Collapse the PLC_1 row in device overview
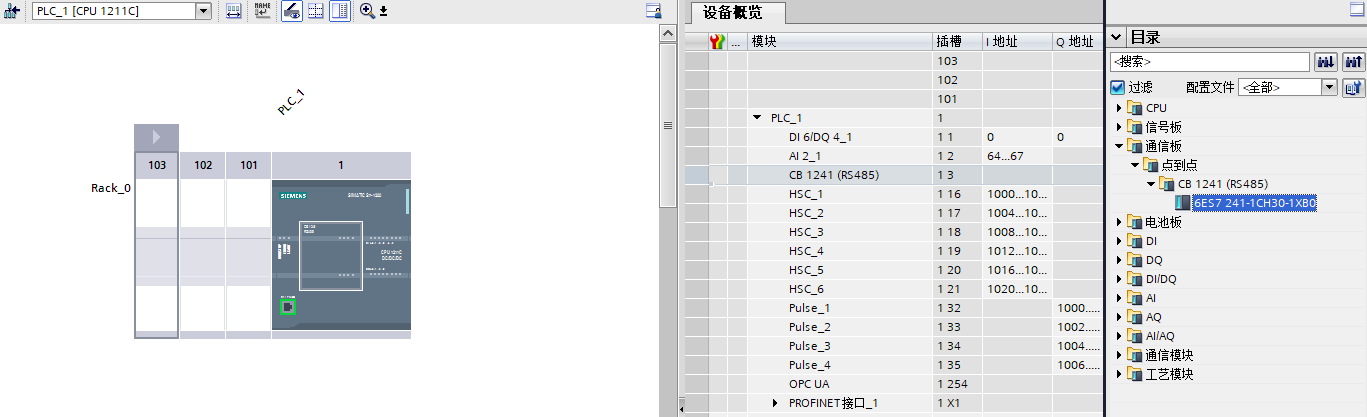Screen dimensions: 1367x417 (x=758, y=118)
